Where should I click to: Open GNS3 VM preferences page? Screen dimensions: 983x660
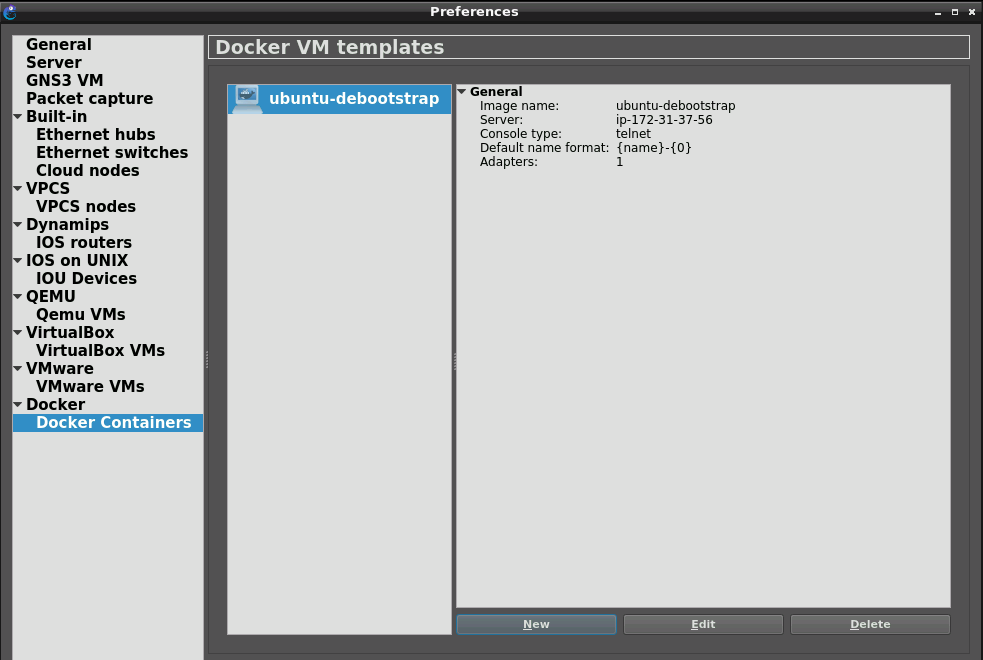[x=65, y=81]
